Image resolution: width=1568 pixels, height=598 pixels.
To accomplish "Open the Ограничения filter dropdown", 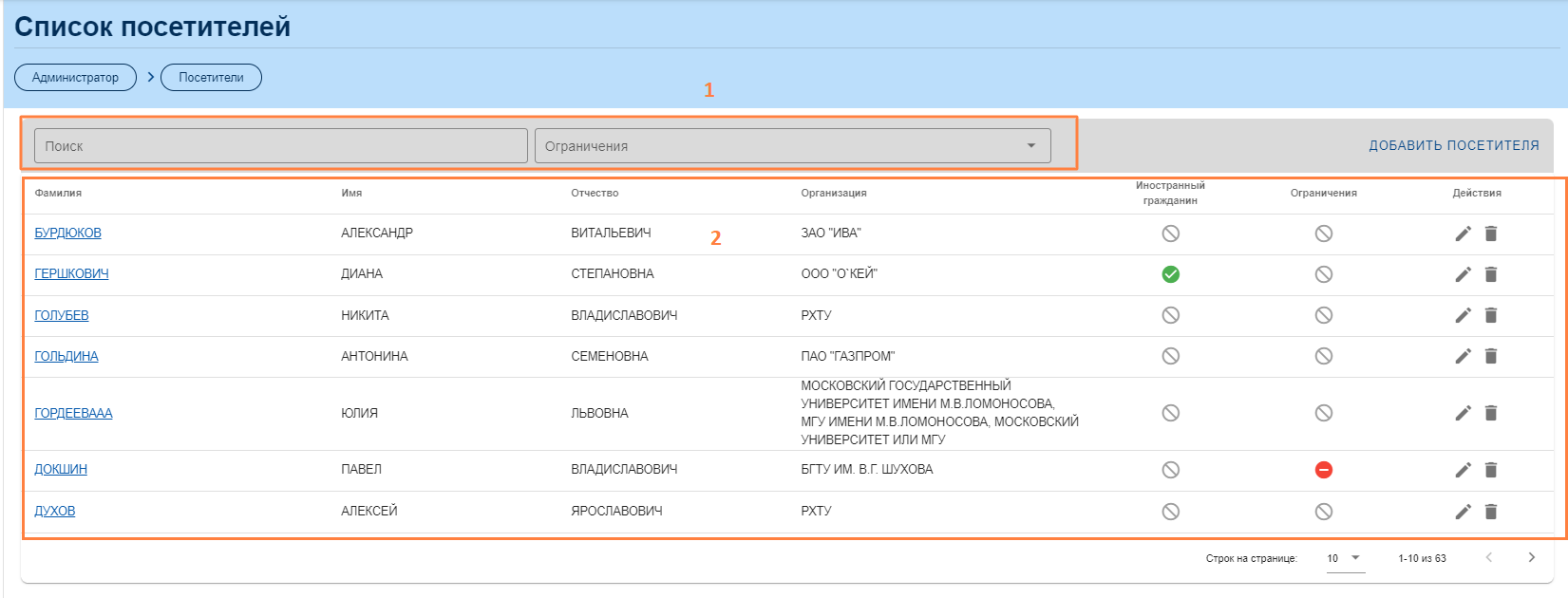I will coord(792,146).
